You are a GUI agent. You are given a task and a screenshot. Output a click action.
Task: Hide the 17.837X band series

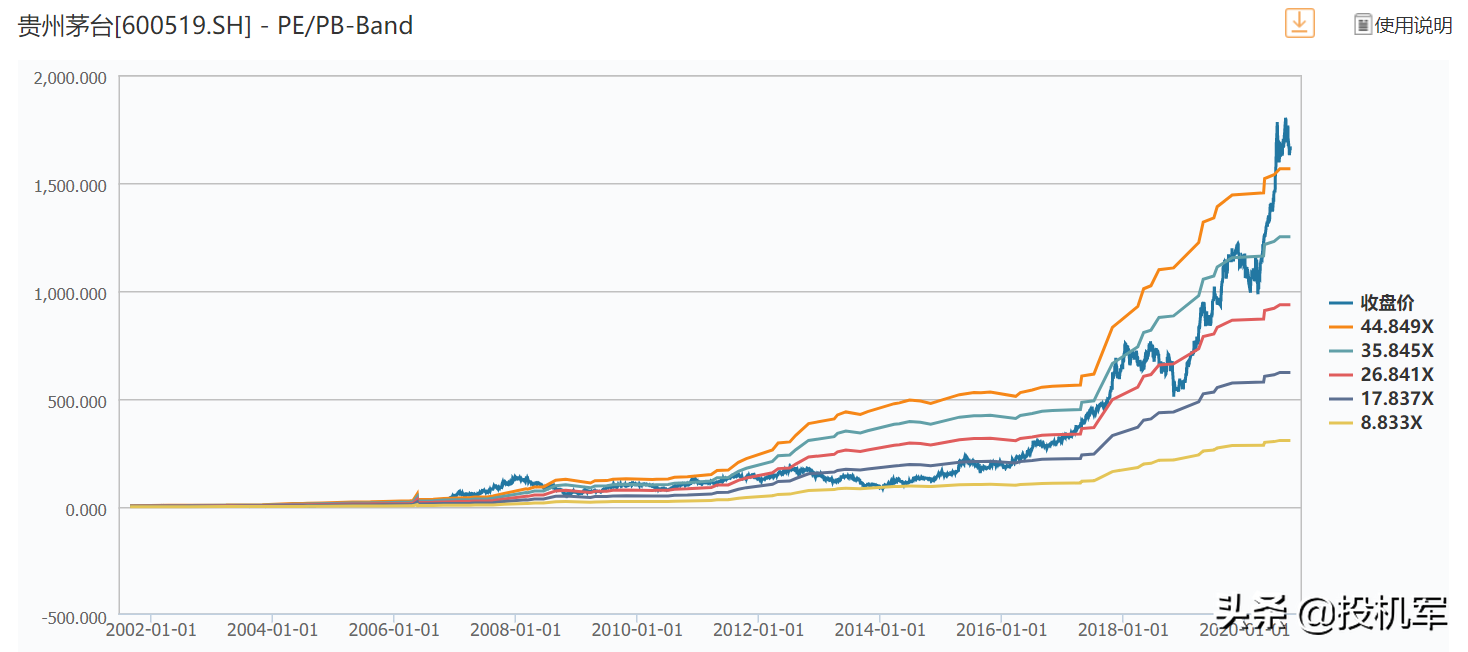point(1381,399)
